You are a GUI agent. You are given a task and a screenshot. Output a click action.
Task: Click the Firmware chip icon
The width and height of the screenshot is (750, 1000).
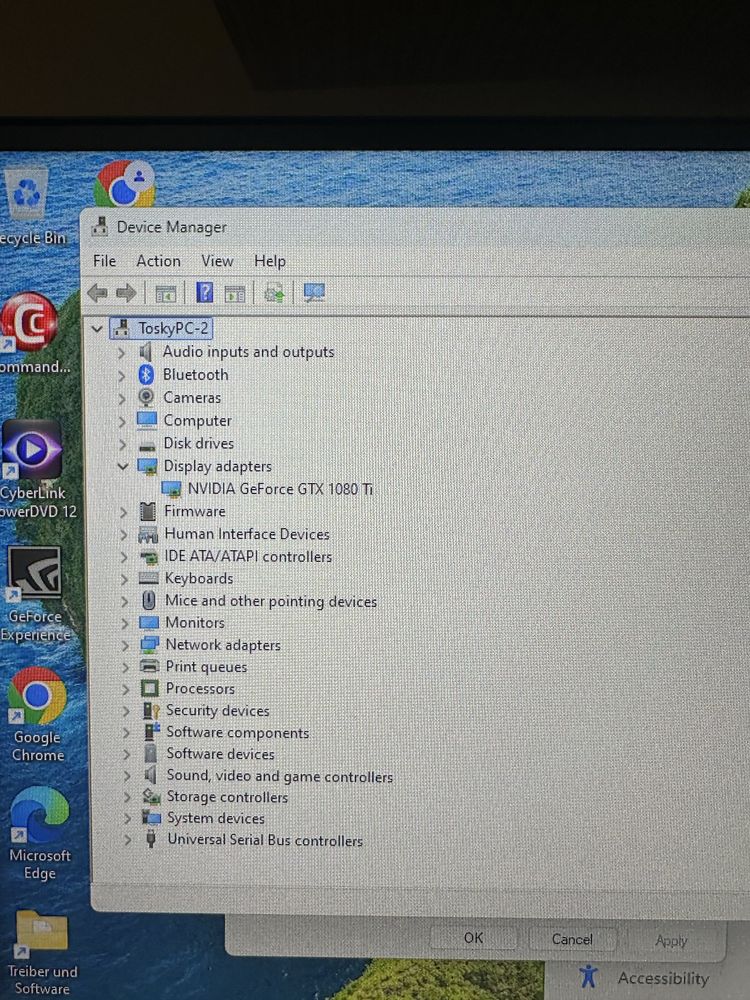[x=147, y=511]
